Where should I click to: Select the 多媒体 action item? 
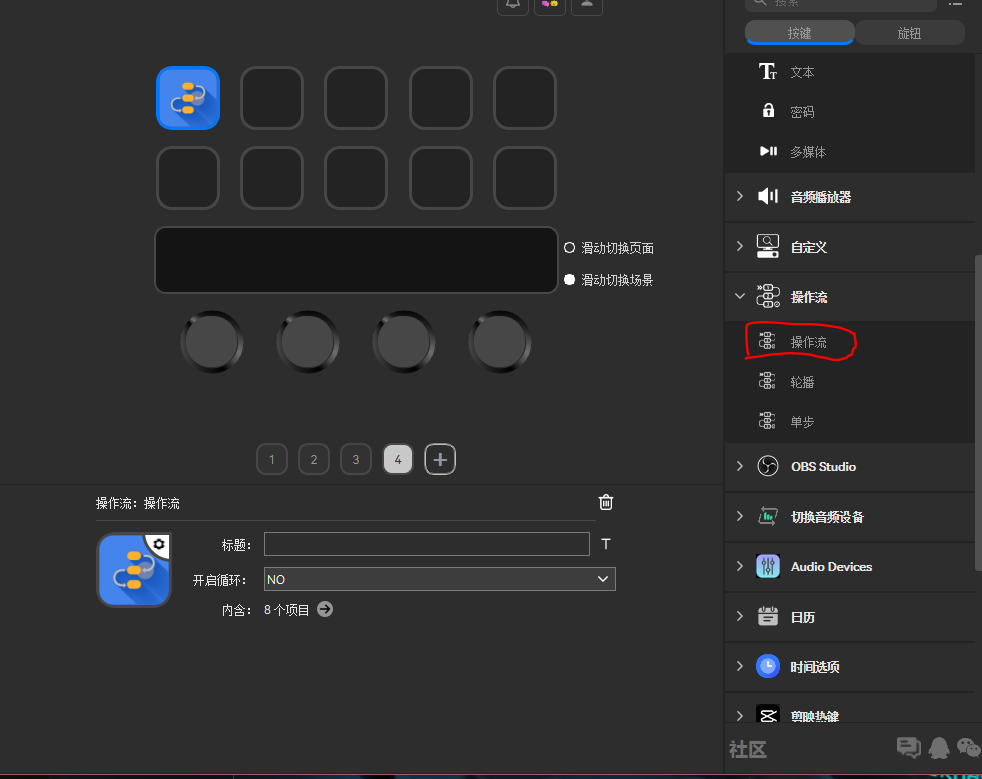[807, 152]
